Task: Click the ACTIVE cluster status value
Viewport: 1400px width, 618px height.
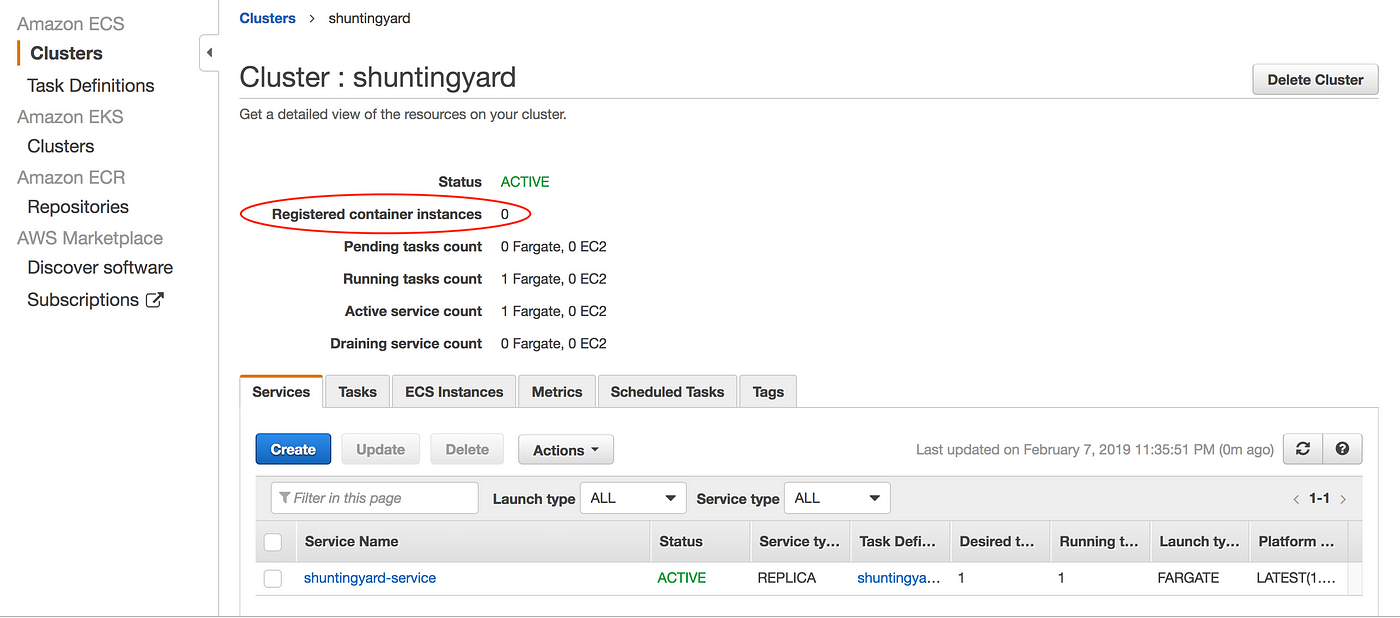Action: [525, 182]
